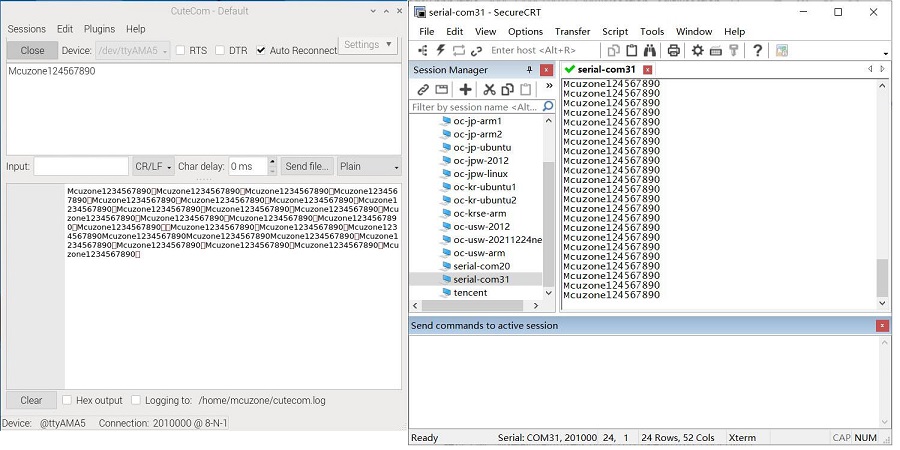The image size is (900, 450).
Task: Toggle RTS checkbox in CuteCom
Action: [x=180, y=51]
